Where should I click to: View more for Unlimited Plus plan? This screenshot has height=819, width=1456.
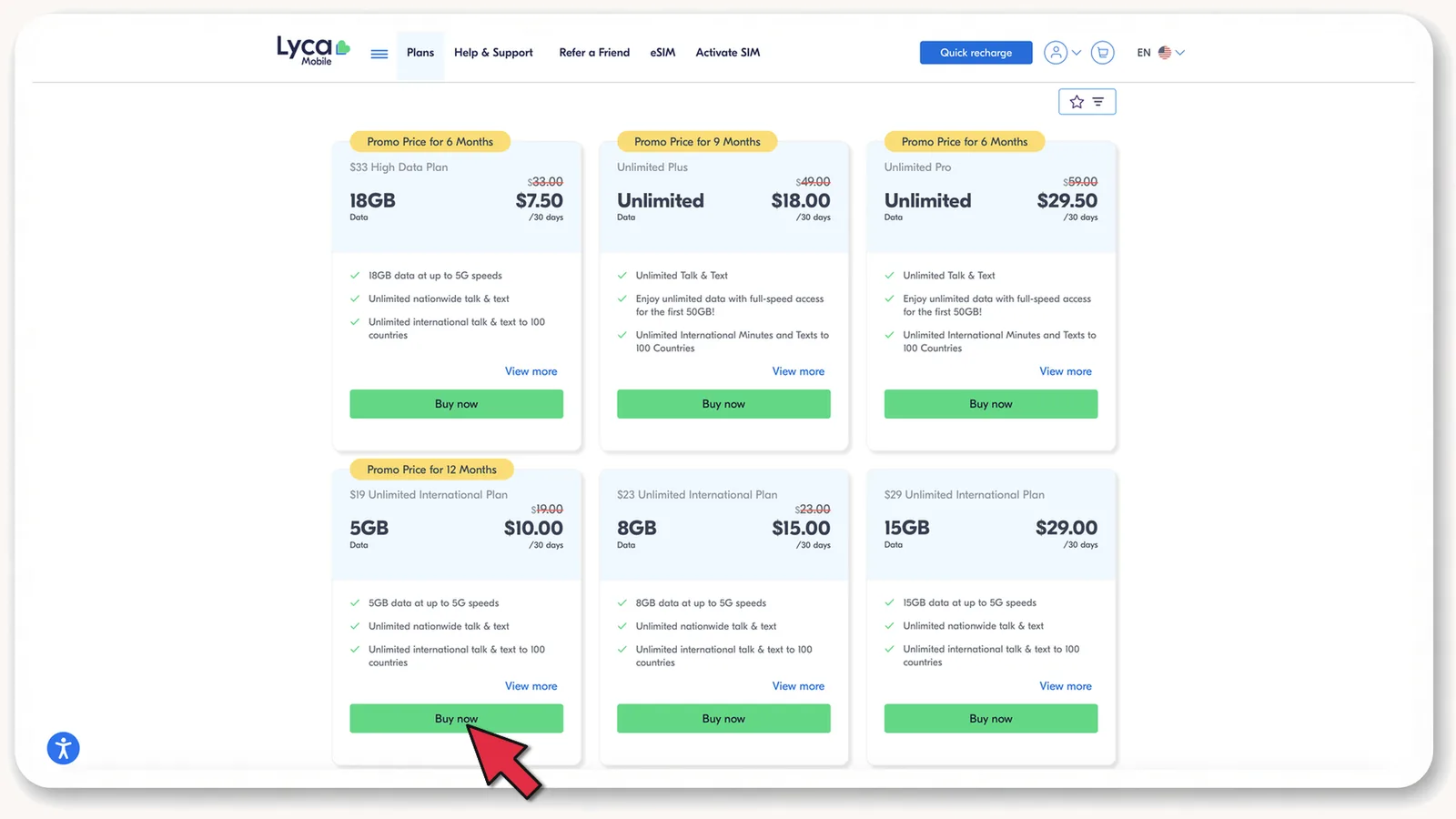798,371
